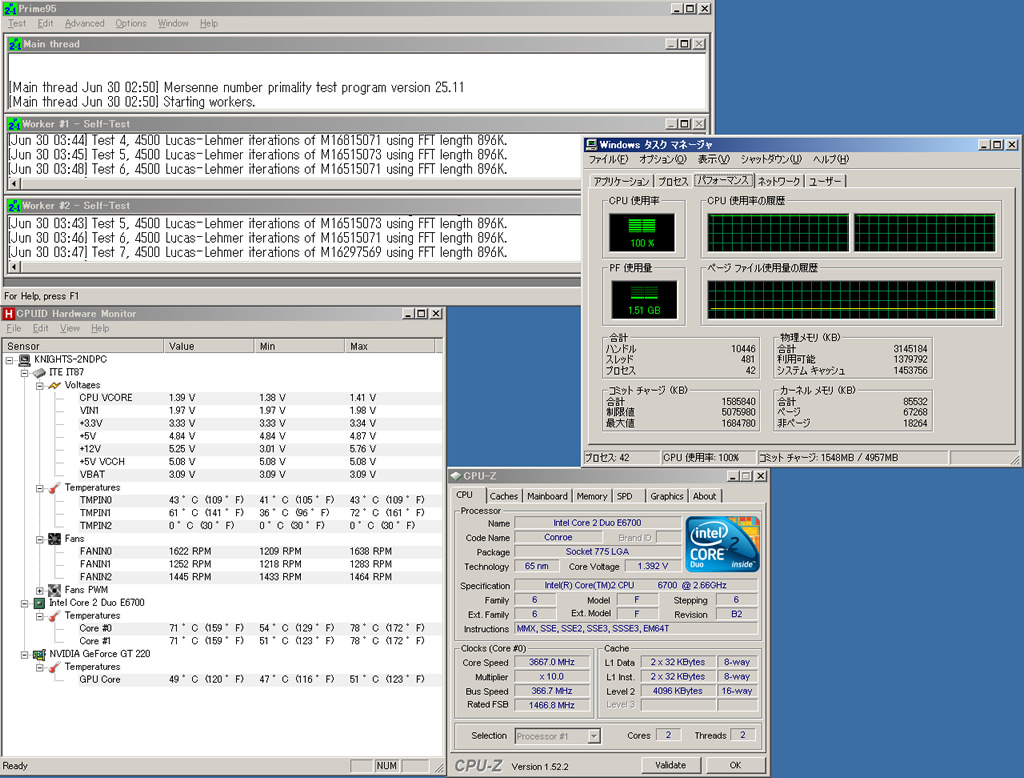The image size is (1024, 778).
Task: Collapse the Voltages tree node
Action: (40, 385)
